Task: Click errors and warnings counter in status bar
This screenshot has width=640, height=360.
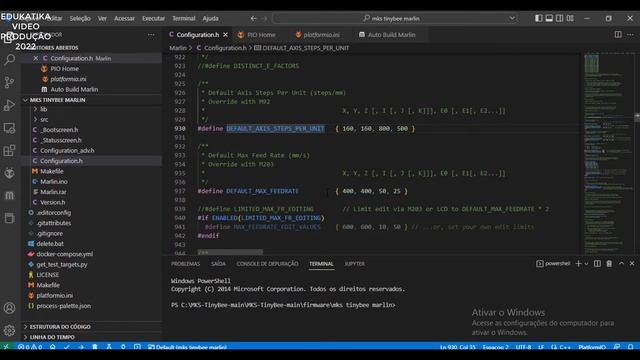Action: [30, 347]
